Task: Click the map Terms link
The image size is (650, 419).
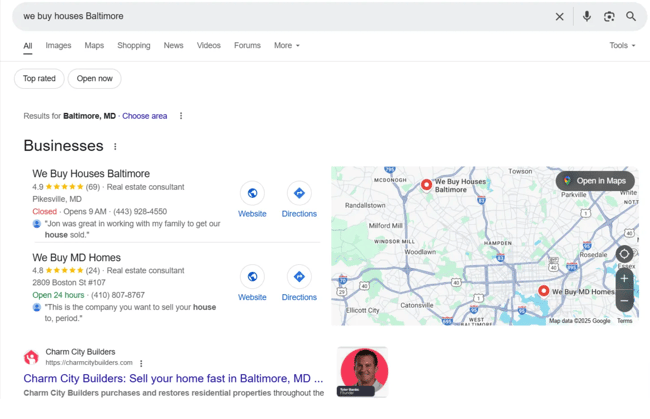Action: (x=624, y=321)
